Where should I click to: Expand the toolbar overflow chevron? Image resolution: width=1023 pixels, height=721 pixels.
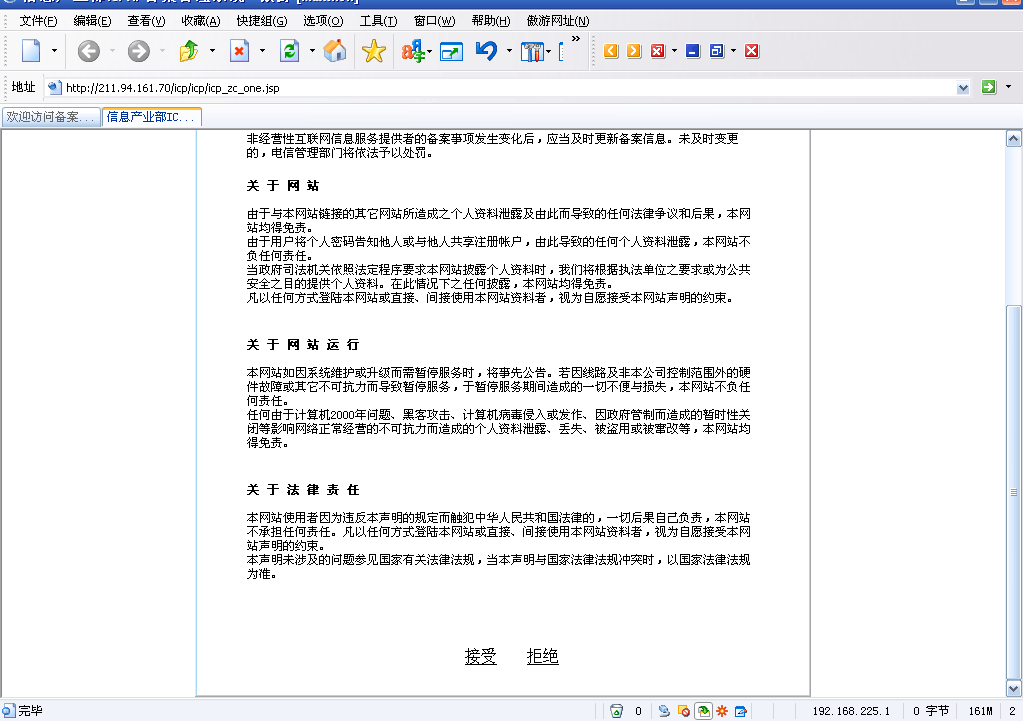click(x=575, y=40)
